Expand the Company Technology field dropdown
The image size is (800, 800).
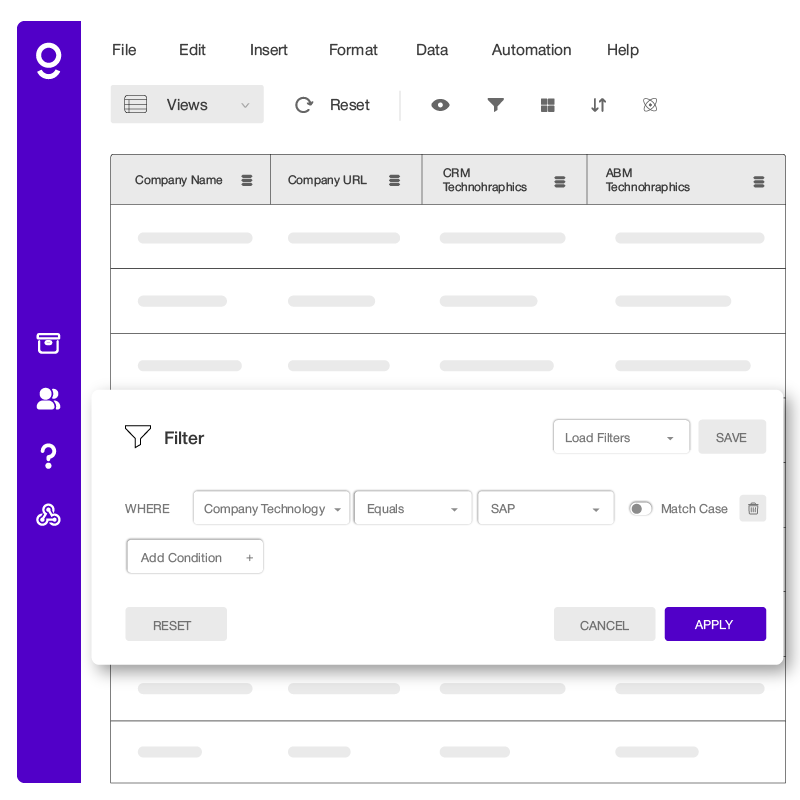click(271, 509)
